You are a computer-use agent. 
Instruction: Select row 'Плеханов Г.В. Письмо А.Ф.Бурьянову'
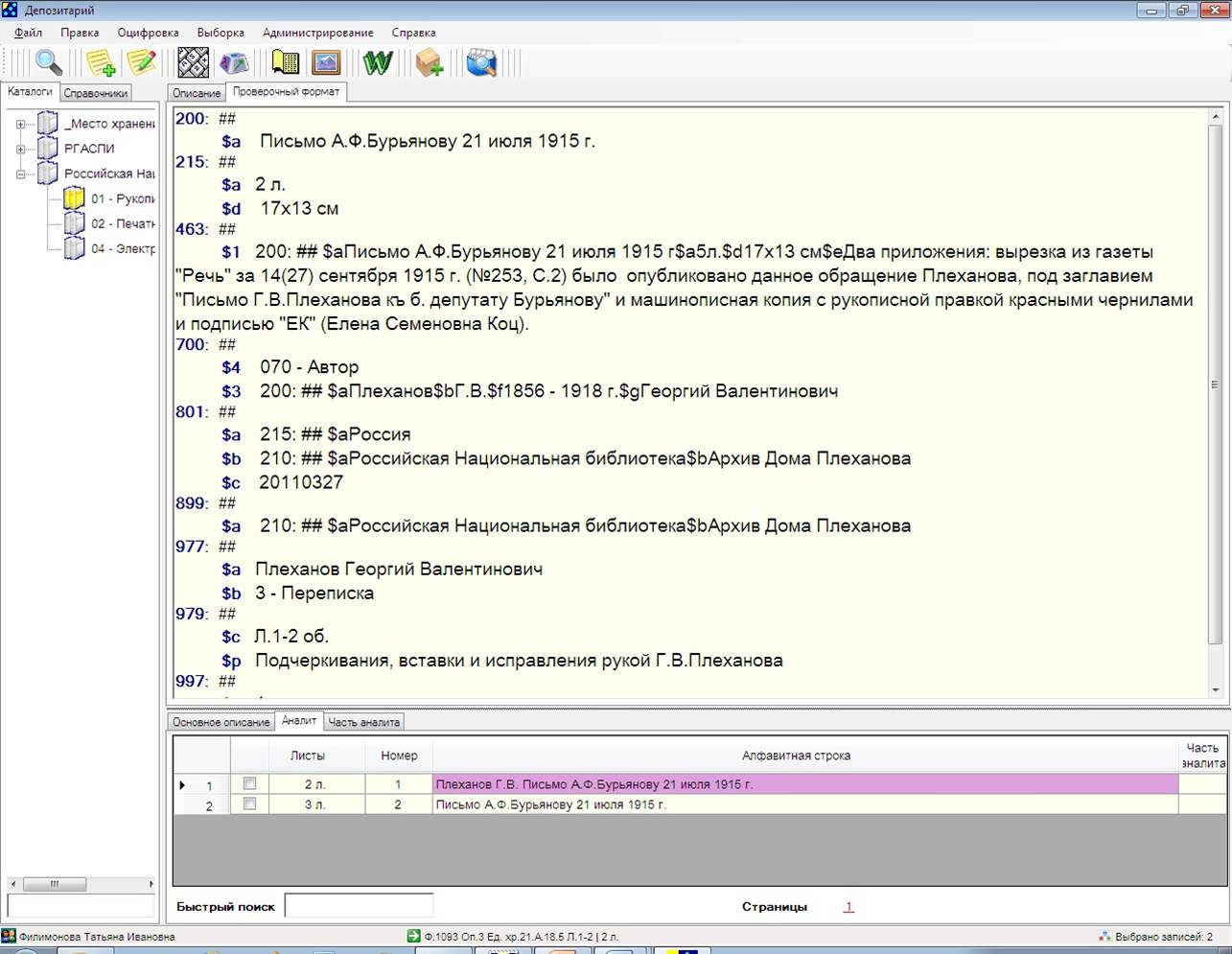pos(805,784)
